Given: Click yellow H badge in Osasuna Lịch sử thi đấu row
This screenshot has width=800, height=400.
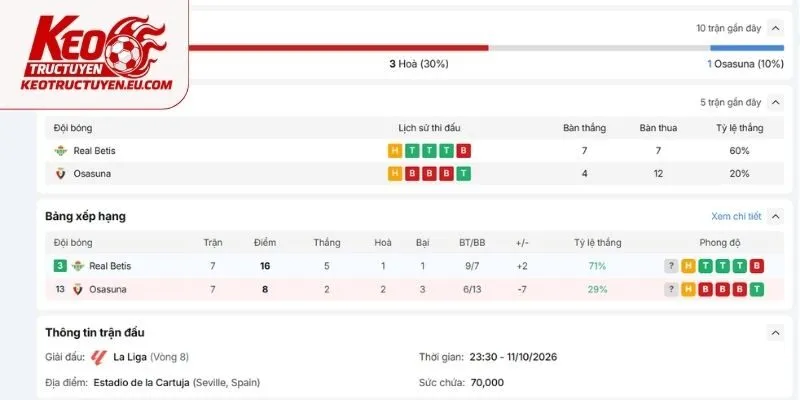Looking at the screenshot, I should 395,173.
